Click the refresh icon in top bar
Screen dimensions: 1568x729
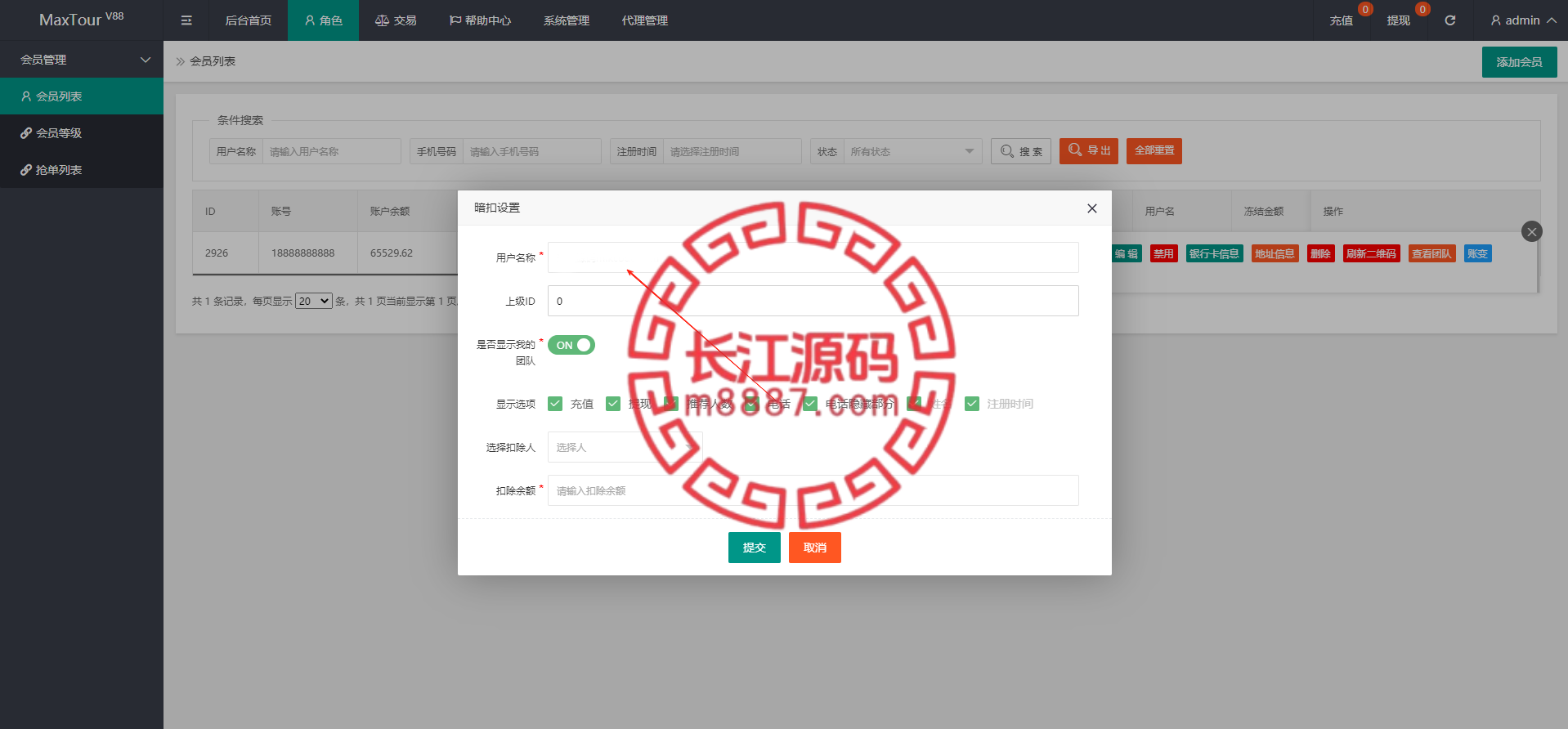click(1449, 20)
